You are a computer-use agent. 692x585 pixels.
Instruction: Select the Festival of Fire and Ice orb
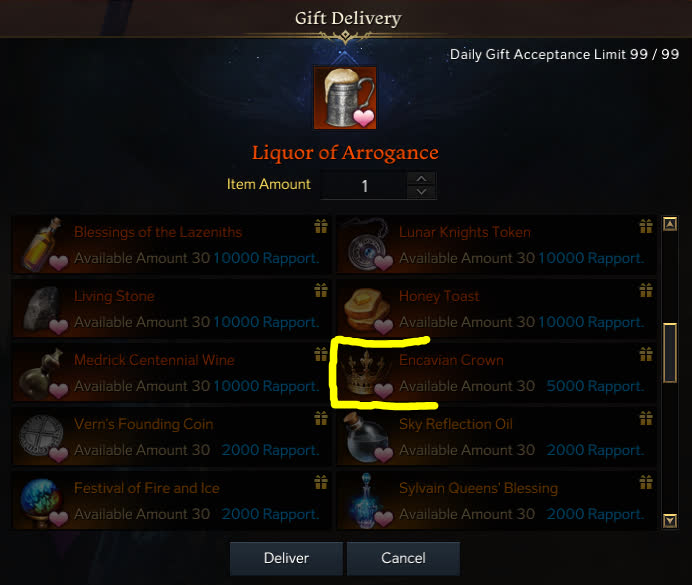click(x=43, y=500)
